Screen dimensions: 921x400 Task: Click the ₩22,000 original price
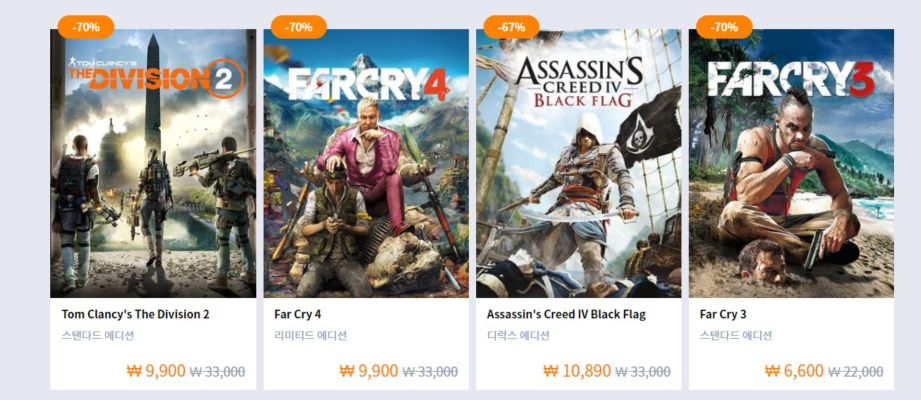click(x=856, y=372)
